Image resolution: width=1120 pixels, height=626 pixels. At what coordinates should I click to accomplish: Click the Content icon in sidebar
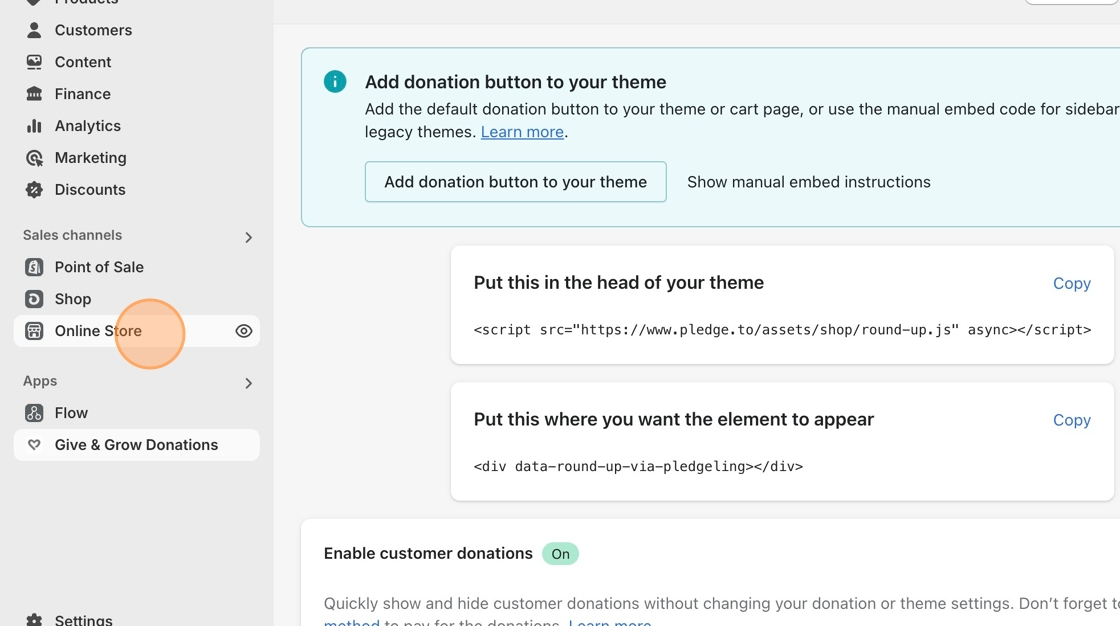coord(34,62)
